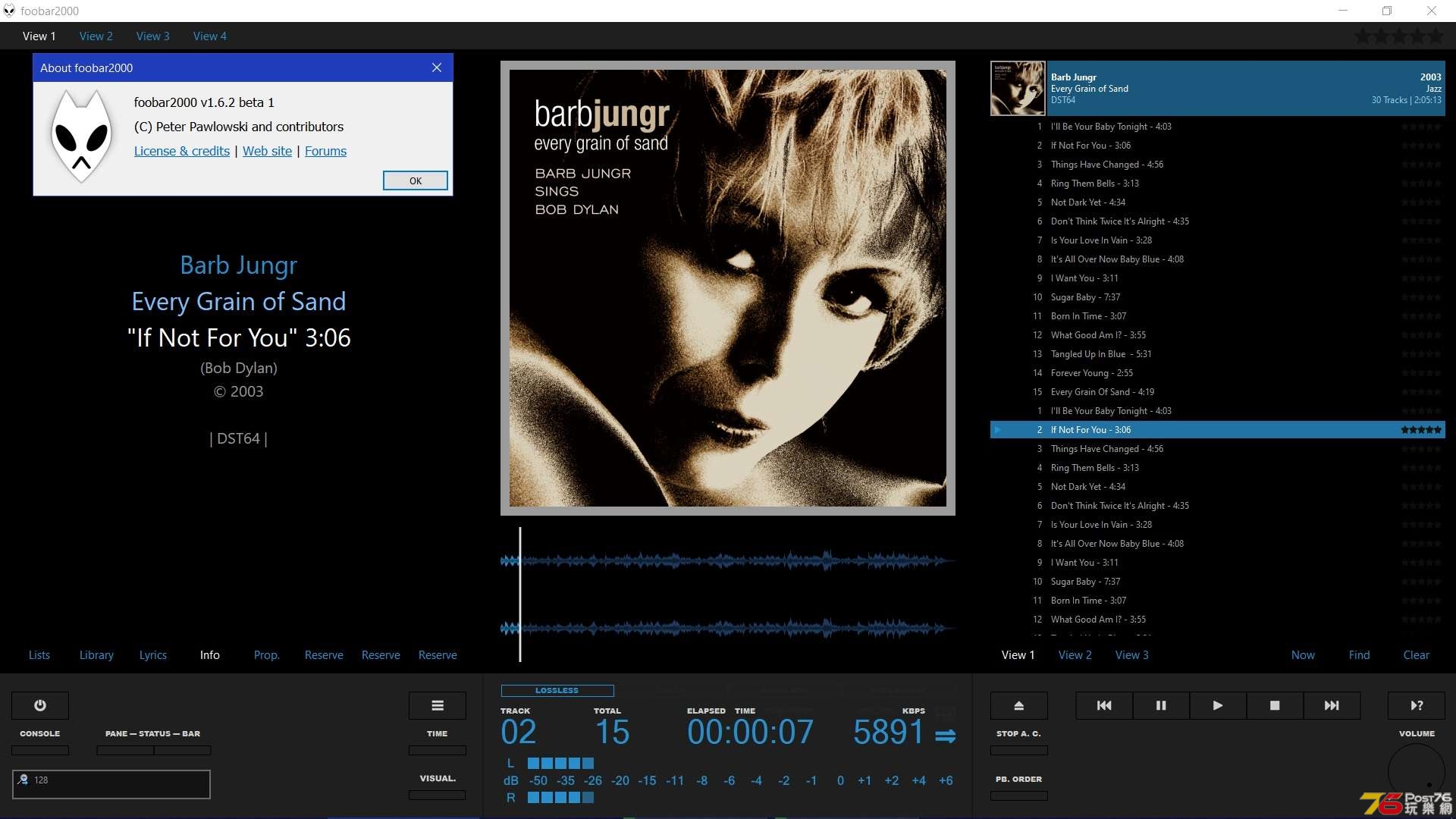The height and width of the screenshot is (819, 1456).
Task: Toggle the bar button under VISUAL.
Action: [438, 795]
